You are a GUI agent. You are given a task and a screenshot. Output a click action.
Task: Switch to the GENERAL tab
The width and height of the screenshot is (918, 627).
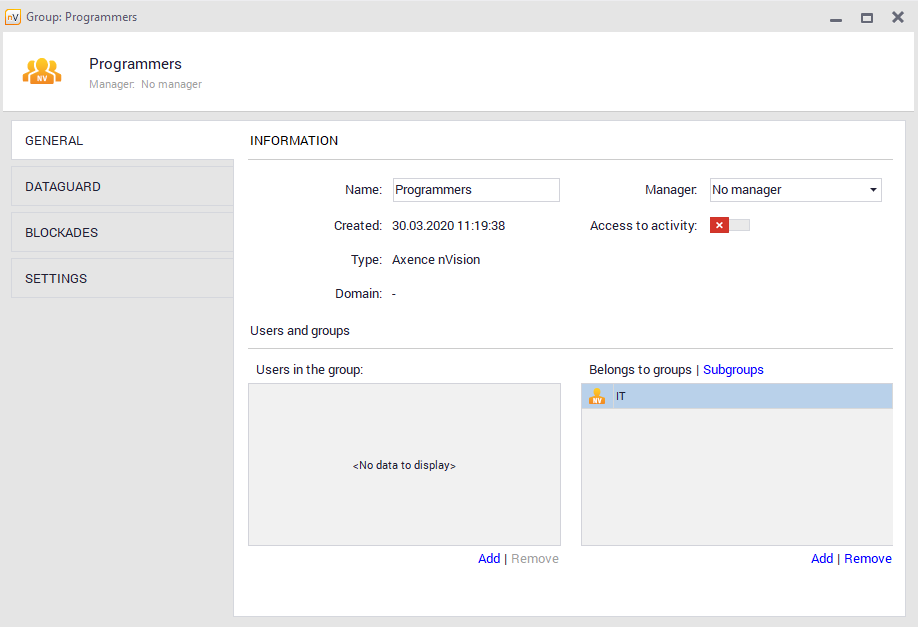point(122,141)
